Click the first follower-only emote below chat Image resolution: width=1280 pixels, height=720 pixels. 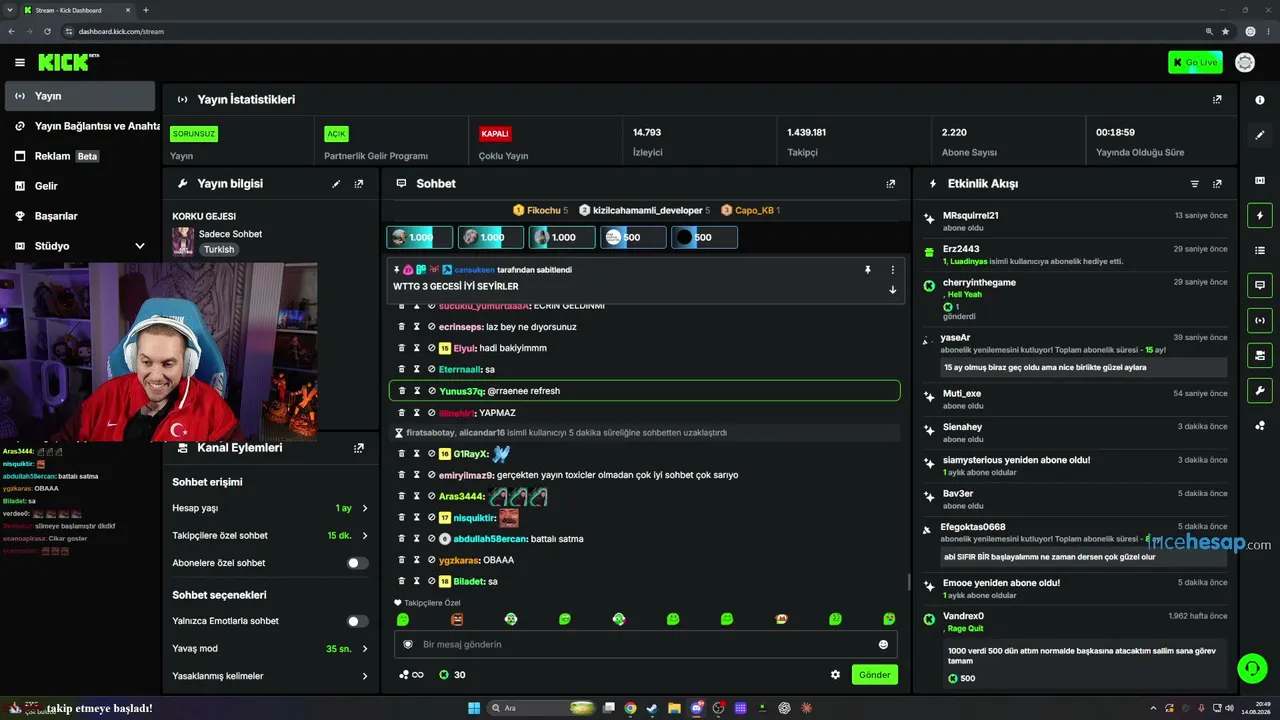[403, 620]
